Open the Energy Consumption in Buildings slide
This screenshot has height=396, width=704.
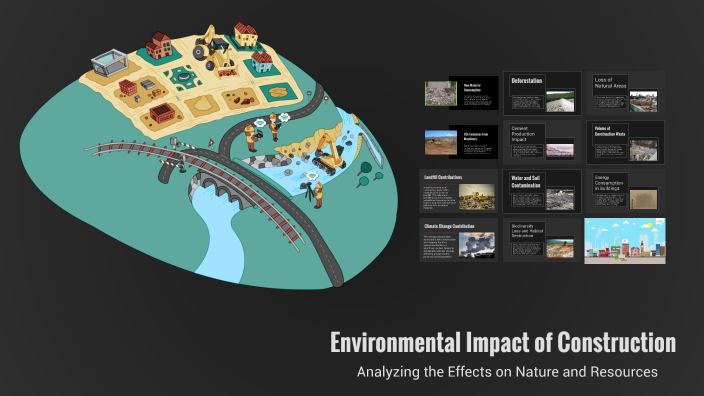pyautogui.click(x=625, y=191)
